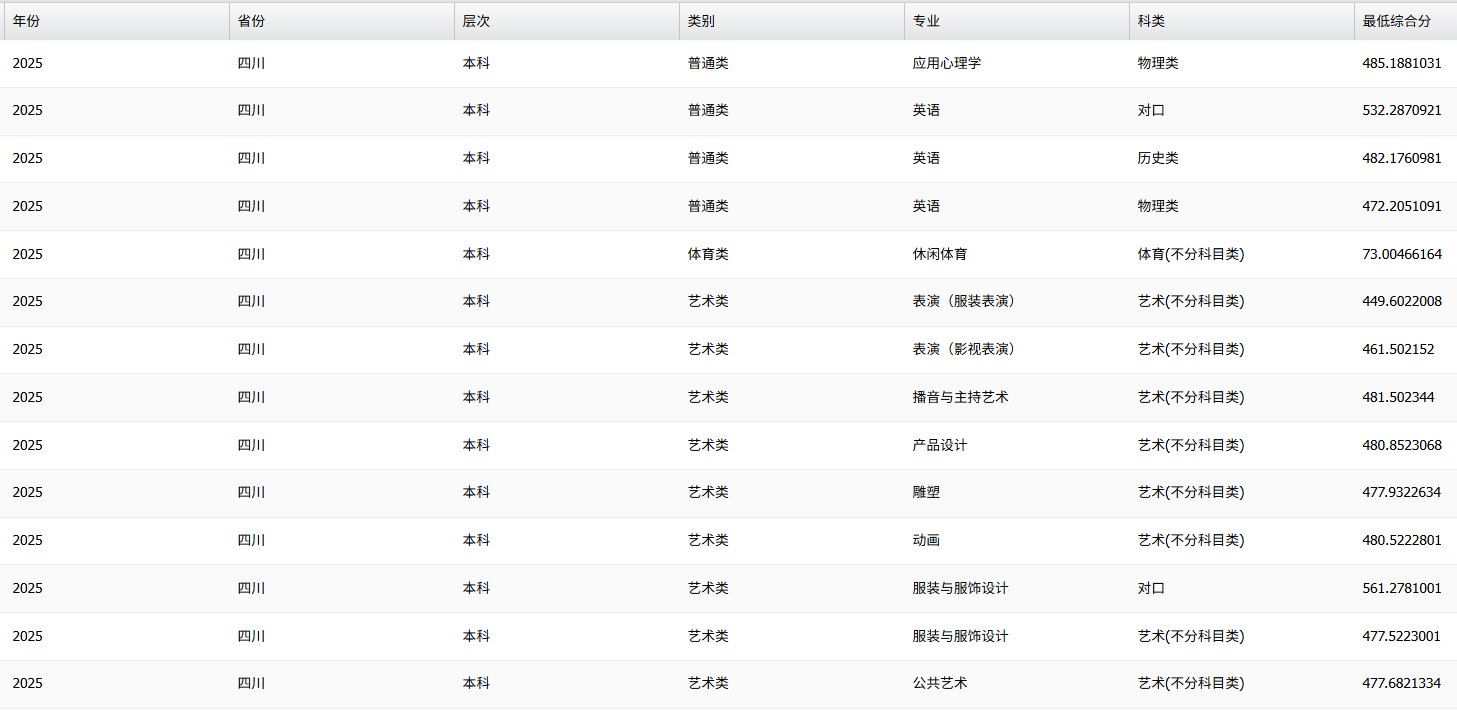Sort by 最低综合分 column header

1405,21
